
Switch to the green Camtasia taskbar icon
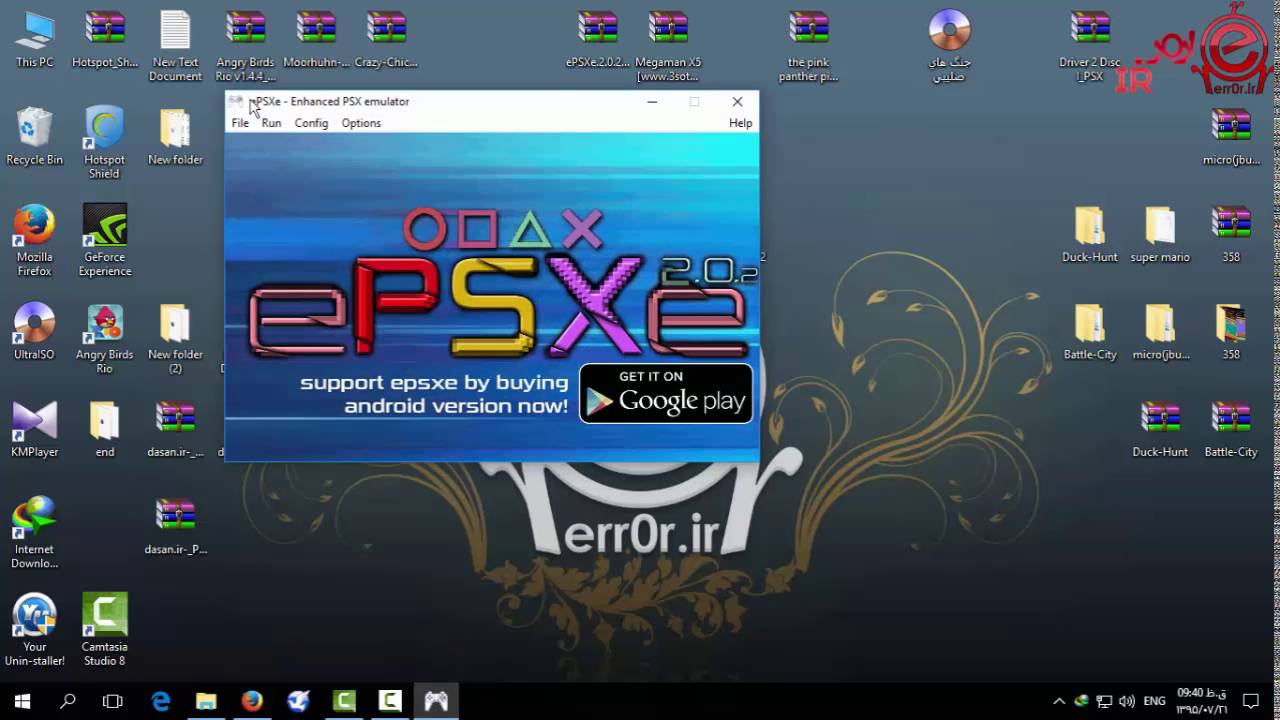click(x=344, y=701)
